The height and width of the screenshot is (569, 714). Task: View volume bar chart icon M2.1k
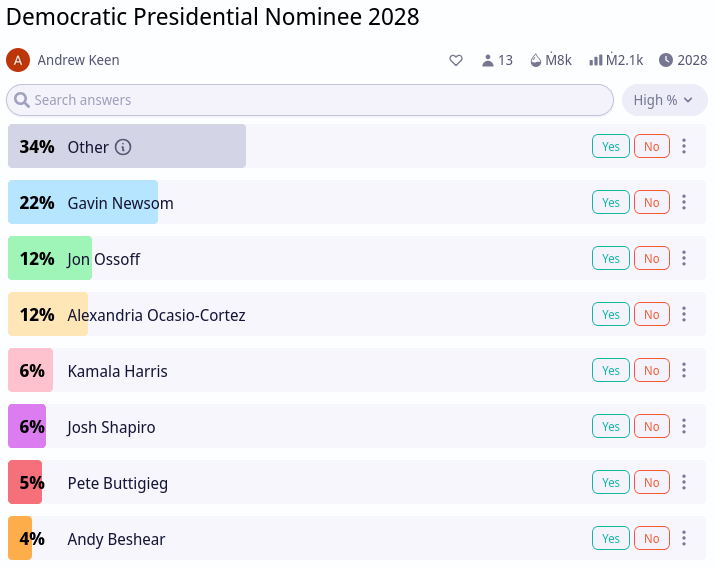(x=596, y=60)
